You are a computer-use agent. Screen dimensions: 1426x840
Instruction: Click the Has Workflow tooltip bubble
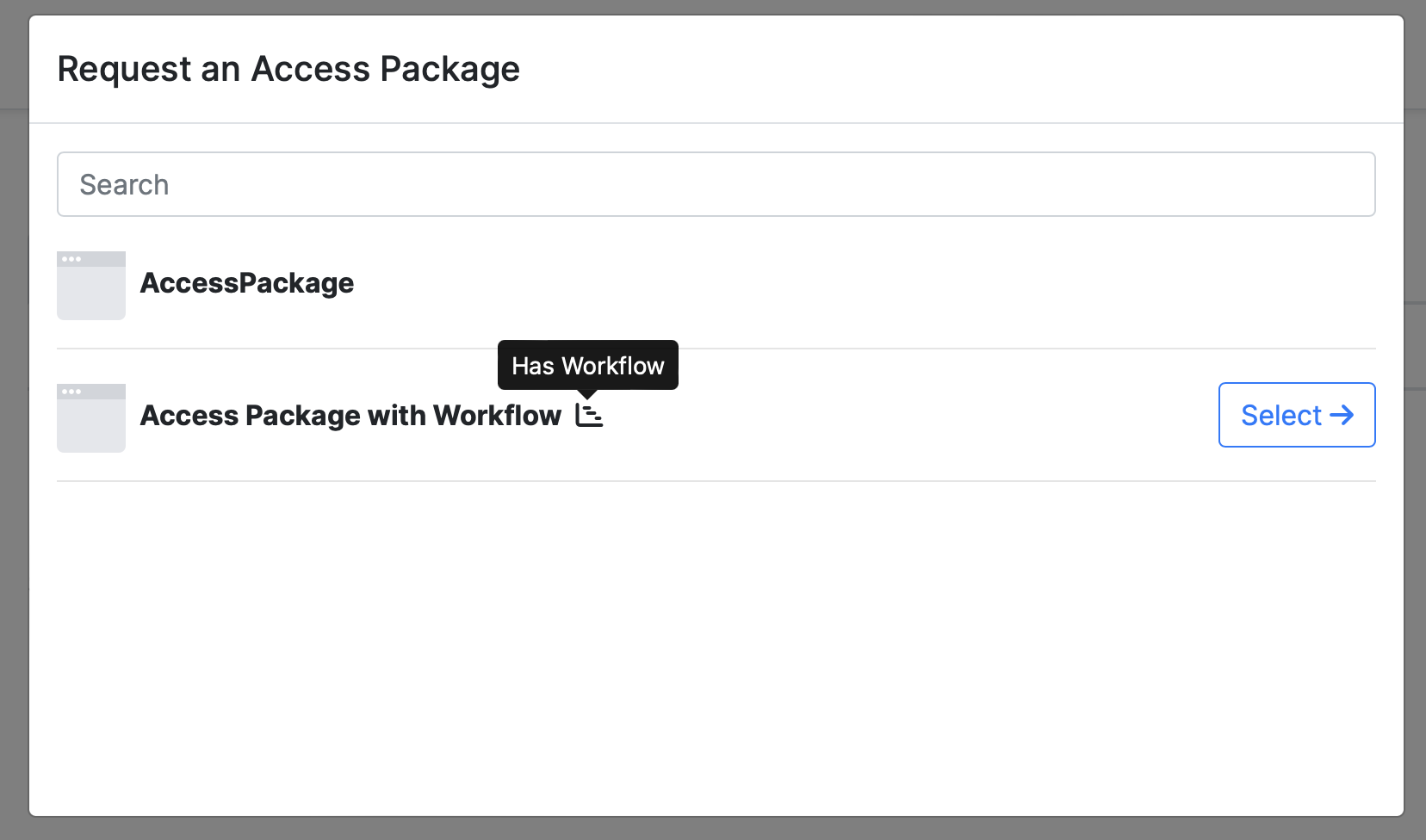pyautogui.click(x=587, y=366)
